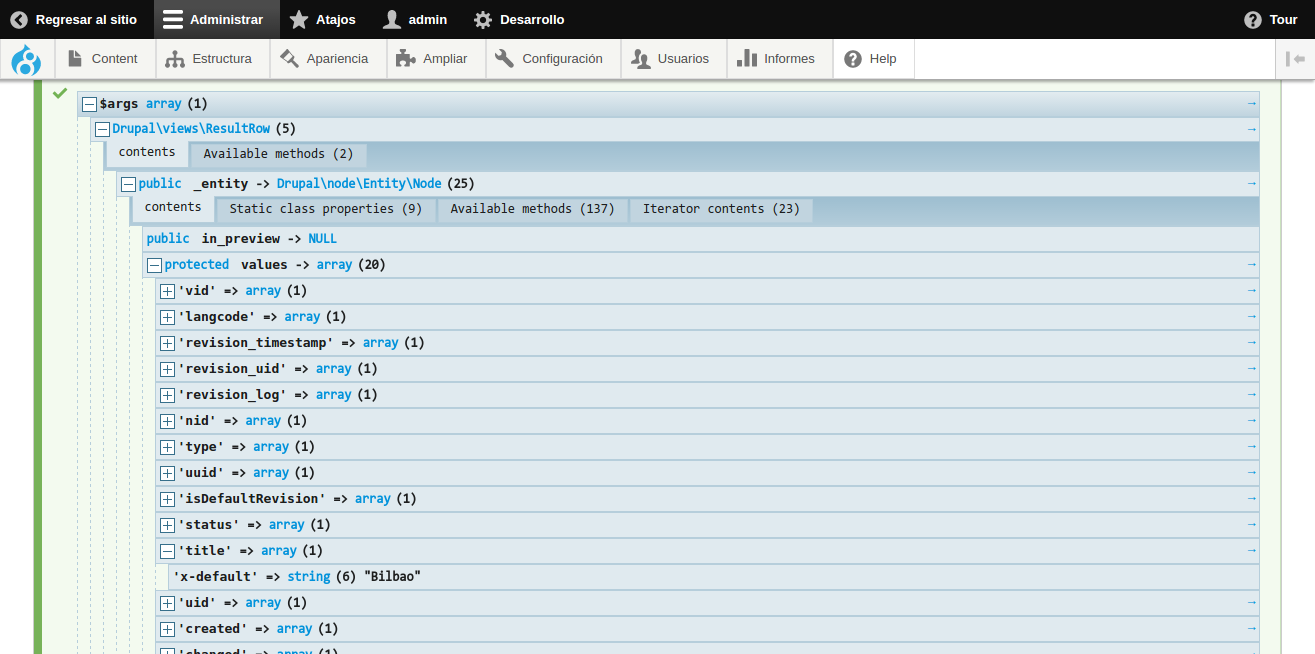Click the Atajos star icon
This screenshot has width=1315, height=654.
pyautogui.click(x=299, y=20)
